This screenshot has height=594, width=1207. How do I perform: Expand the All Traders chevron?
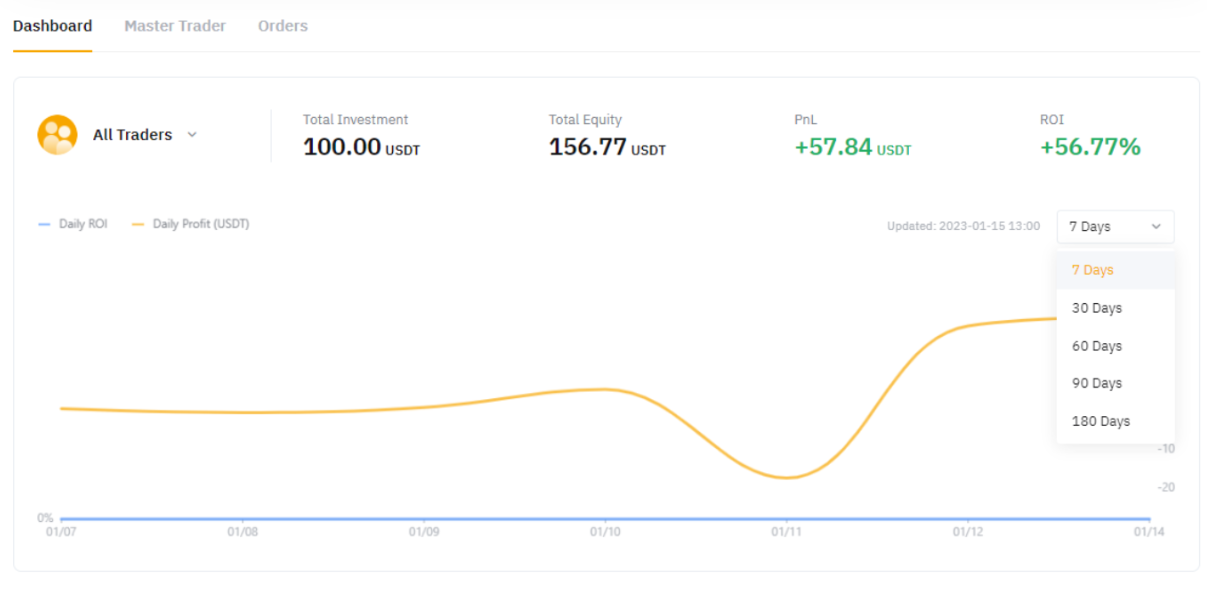click(192, 135)
